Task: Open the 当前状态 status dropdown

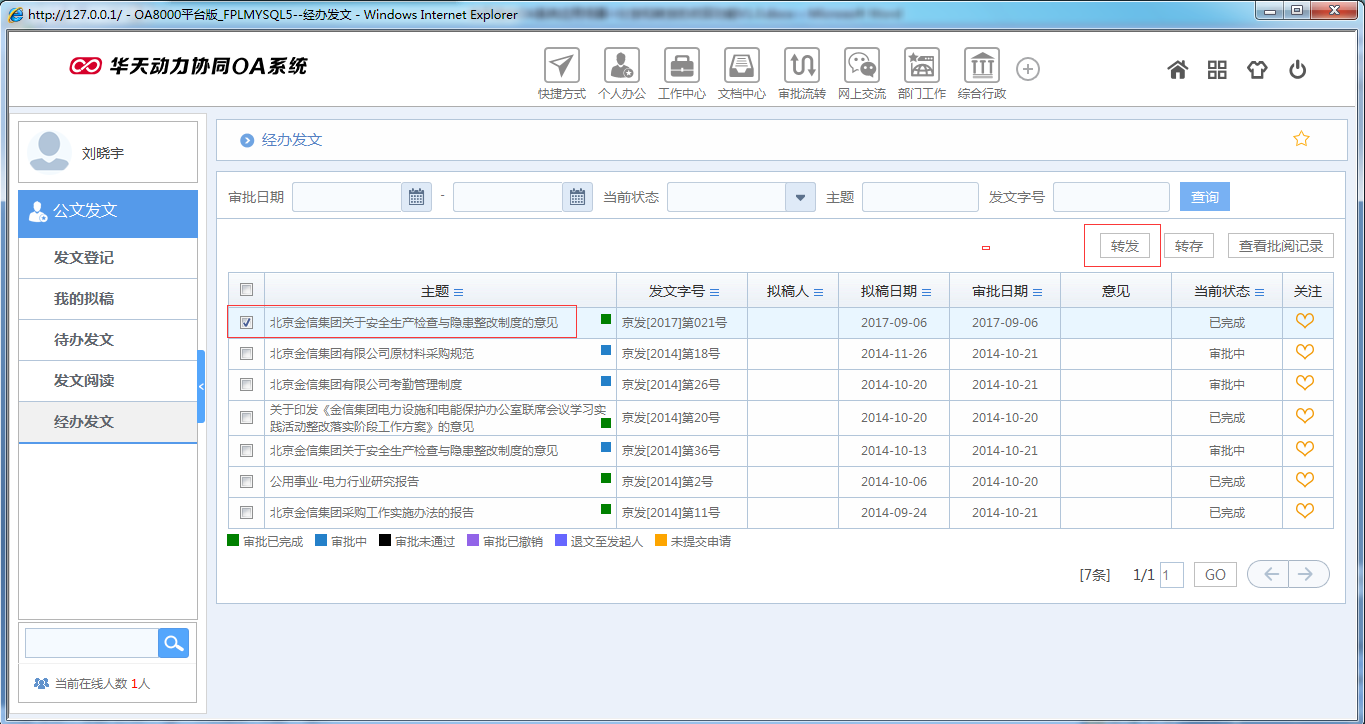Action: [x=798, y=196]
